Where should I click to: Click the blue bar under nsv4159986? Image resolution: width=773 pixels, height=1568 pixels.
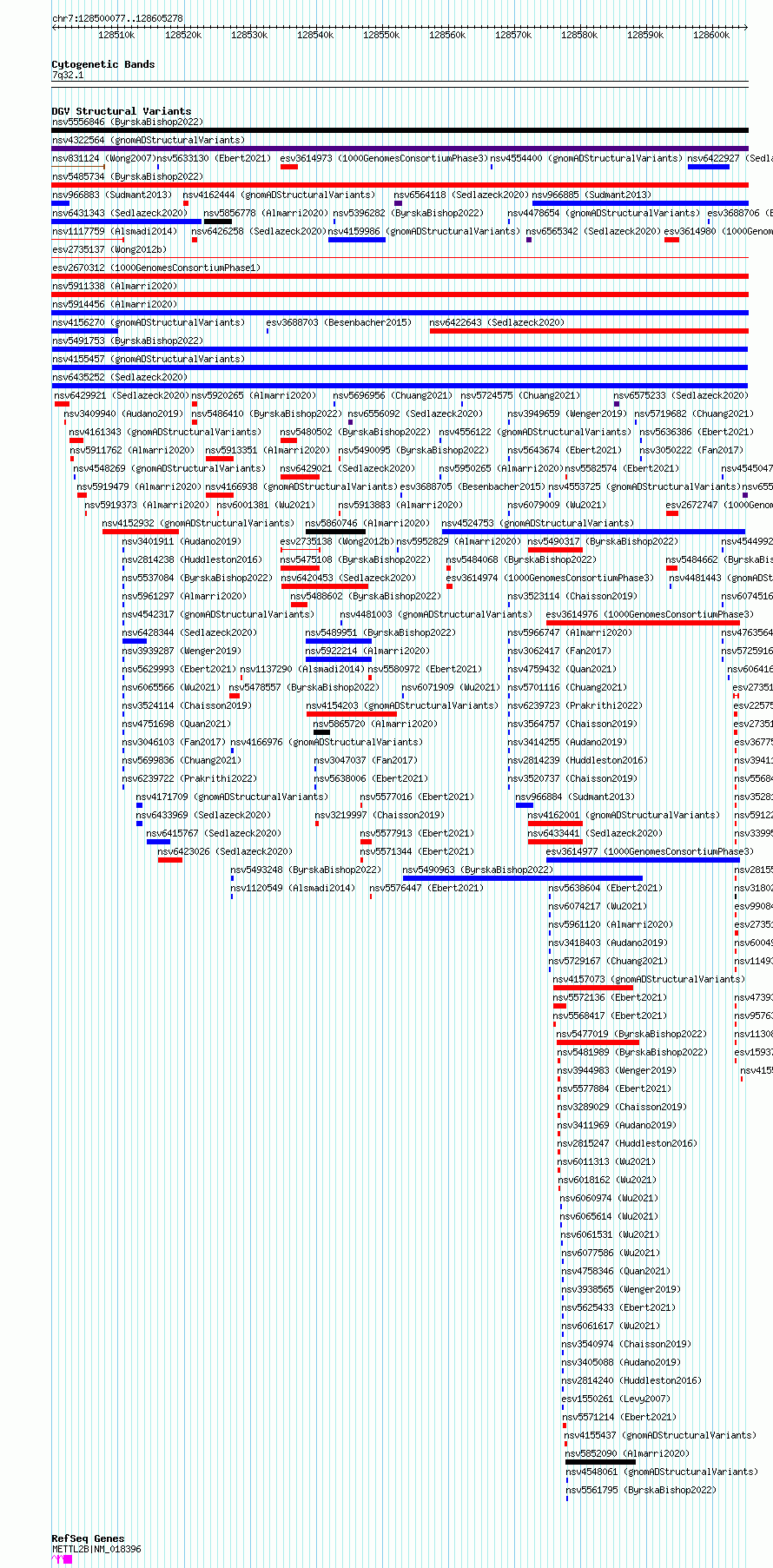pos(357,240)
